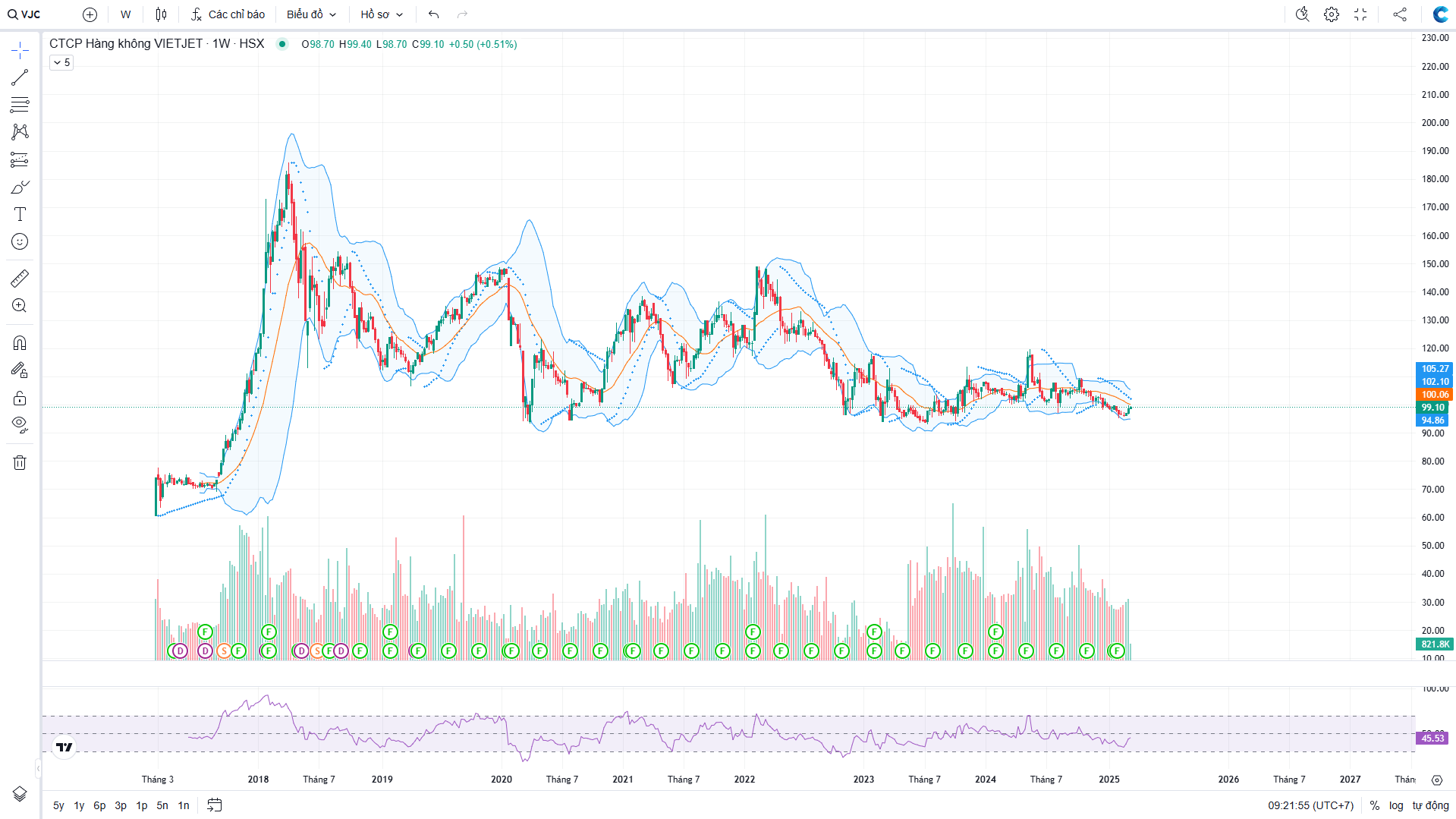Select the crosshair cursor tool
This screenshot has width=1456, height=819.
click(x=20, y=51)
